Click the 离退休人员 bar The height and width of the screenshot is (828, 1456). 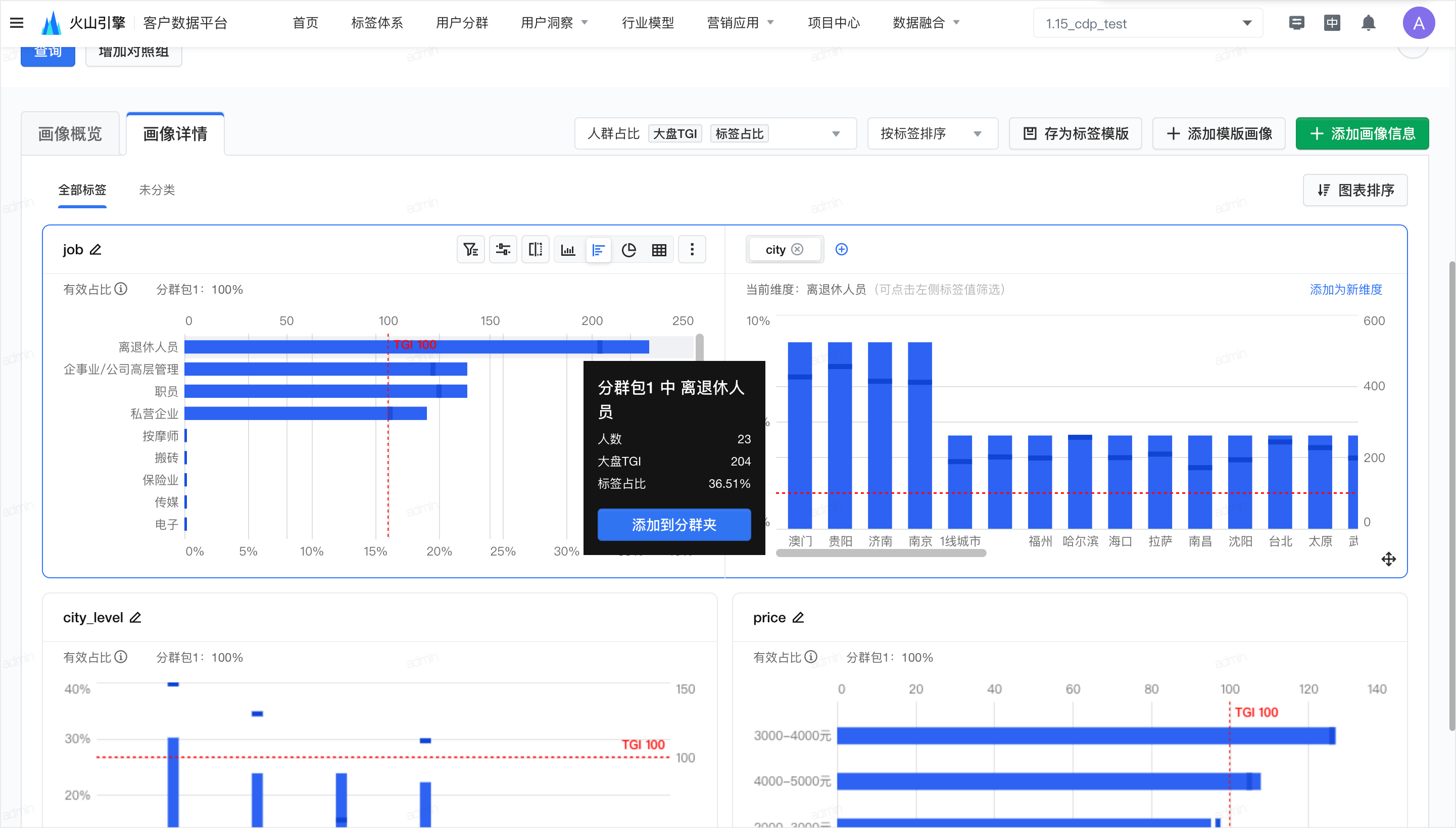(x=417, y=347)
